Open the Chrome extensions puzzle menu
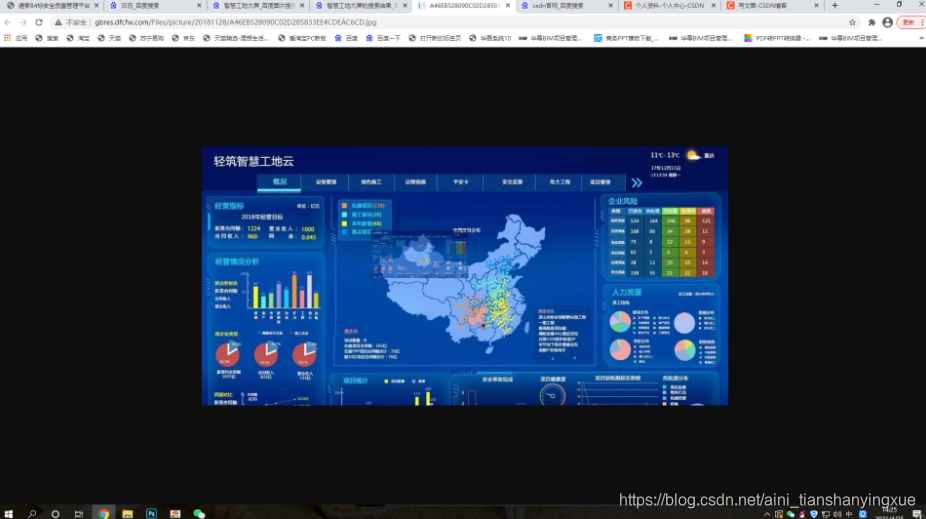Image resolution: width=926 pixels, height=519 pixels. [x=872, y=22]
